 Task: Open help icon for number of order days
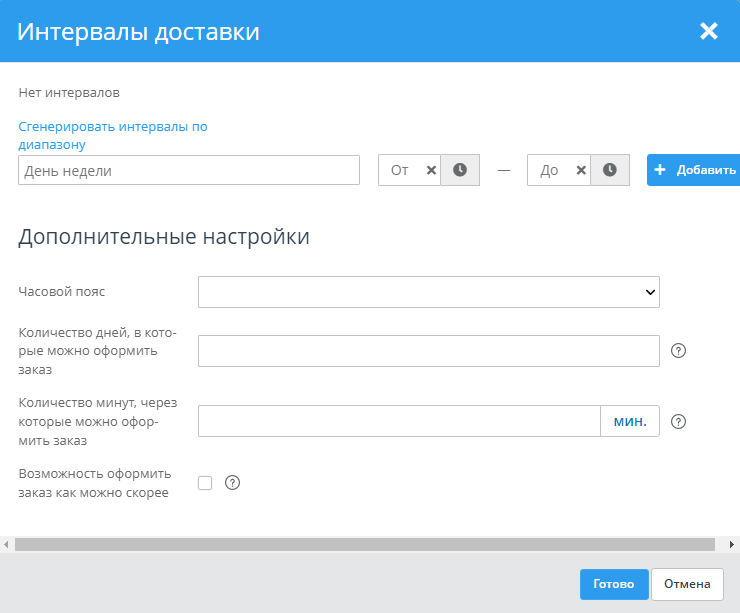click(x=678, y=351)
